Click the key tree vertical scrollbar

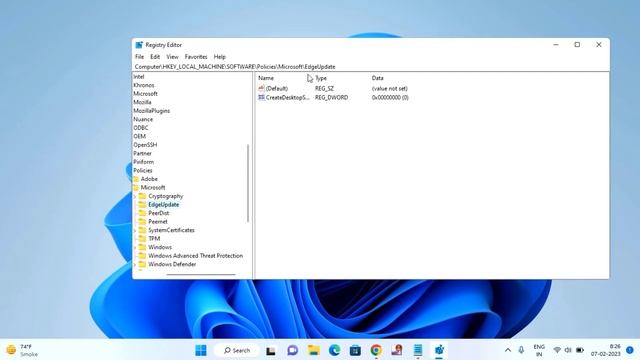point(248,183)
